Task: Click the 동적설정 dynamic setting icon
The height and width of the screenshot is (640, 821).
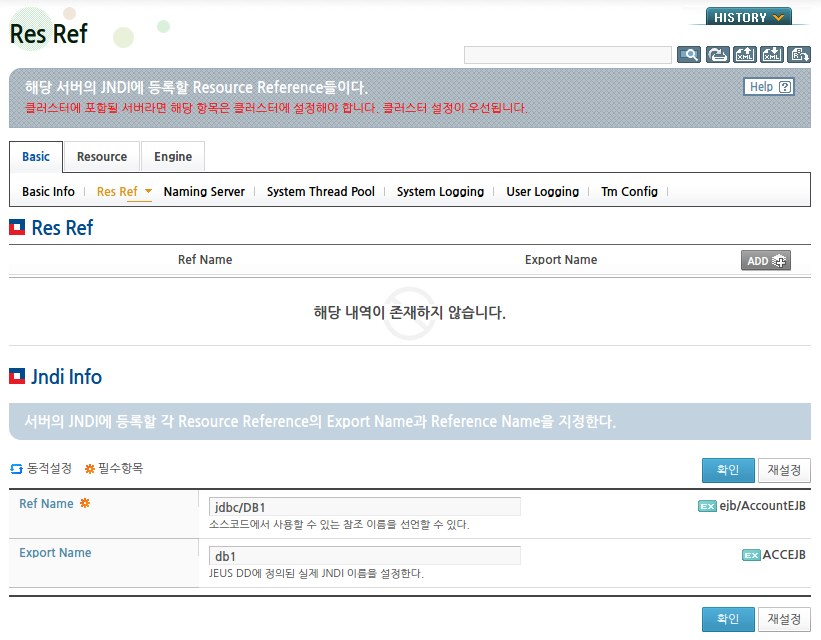Action: click(x=17, y=469)
